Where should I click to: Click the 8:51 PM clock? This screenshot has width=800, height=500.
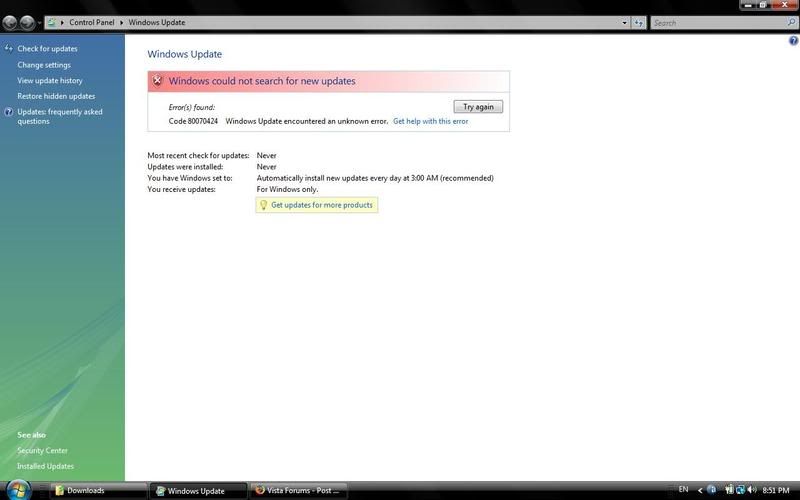coord(776,490)
